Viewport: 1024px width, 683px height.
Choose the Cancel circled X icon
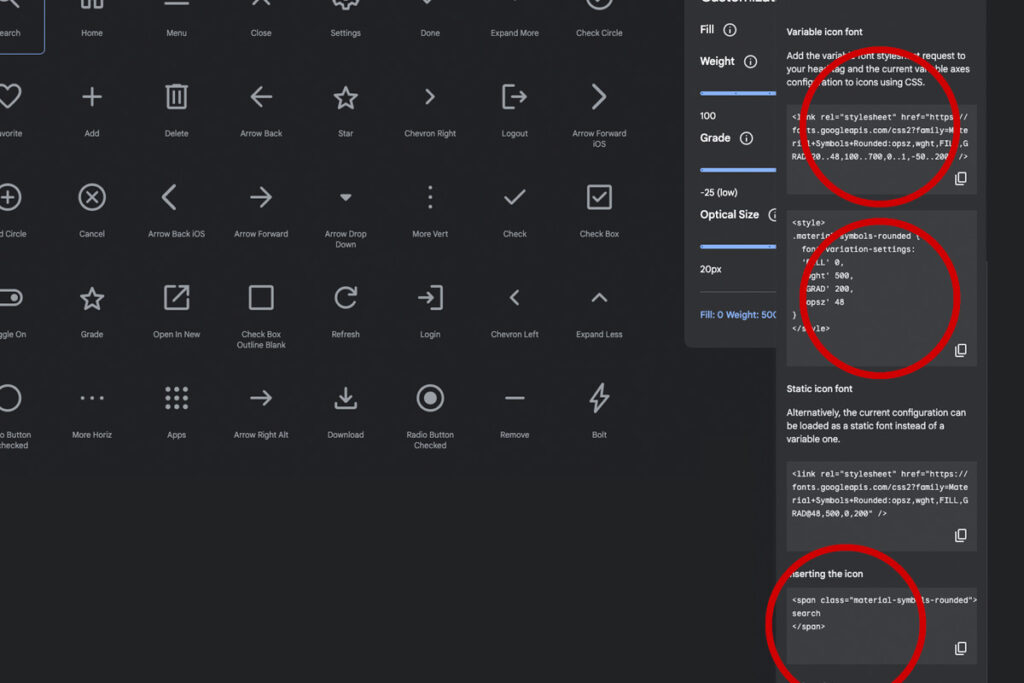pos(92,197)
